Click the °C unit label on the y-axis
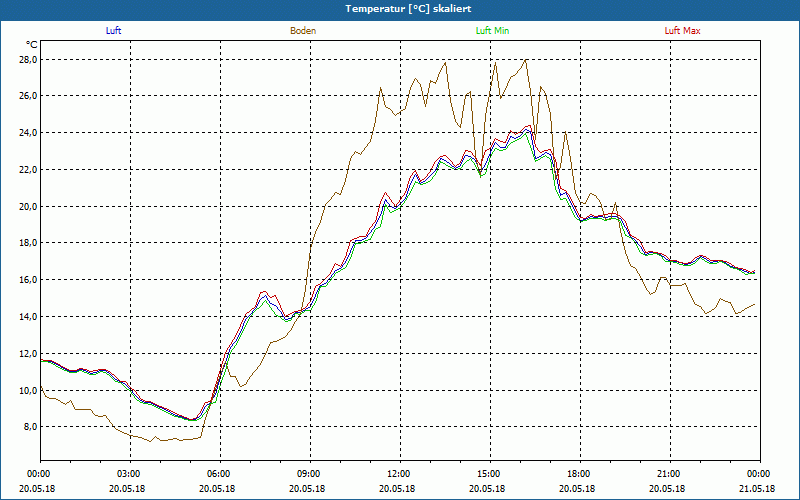This screenshot has width=800, height=500. click(x=32, y=45)
